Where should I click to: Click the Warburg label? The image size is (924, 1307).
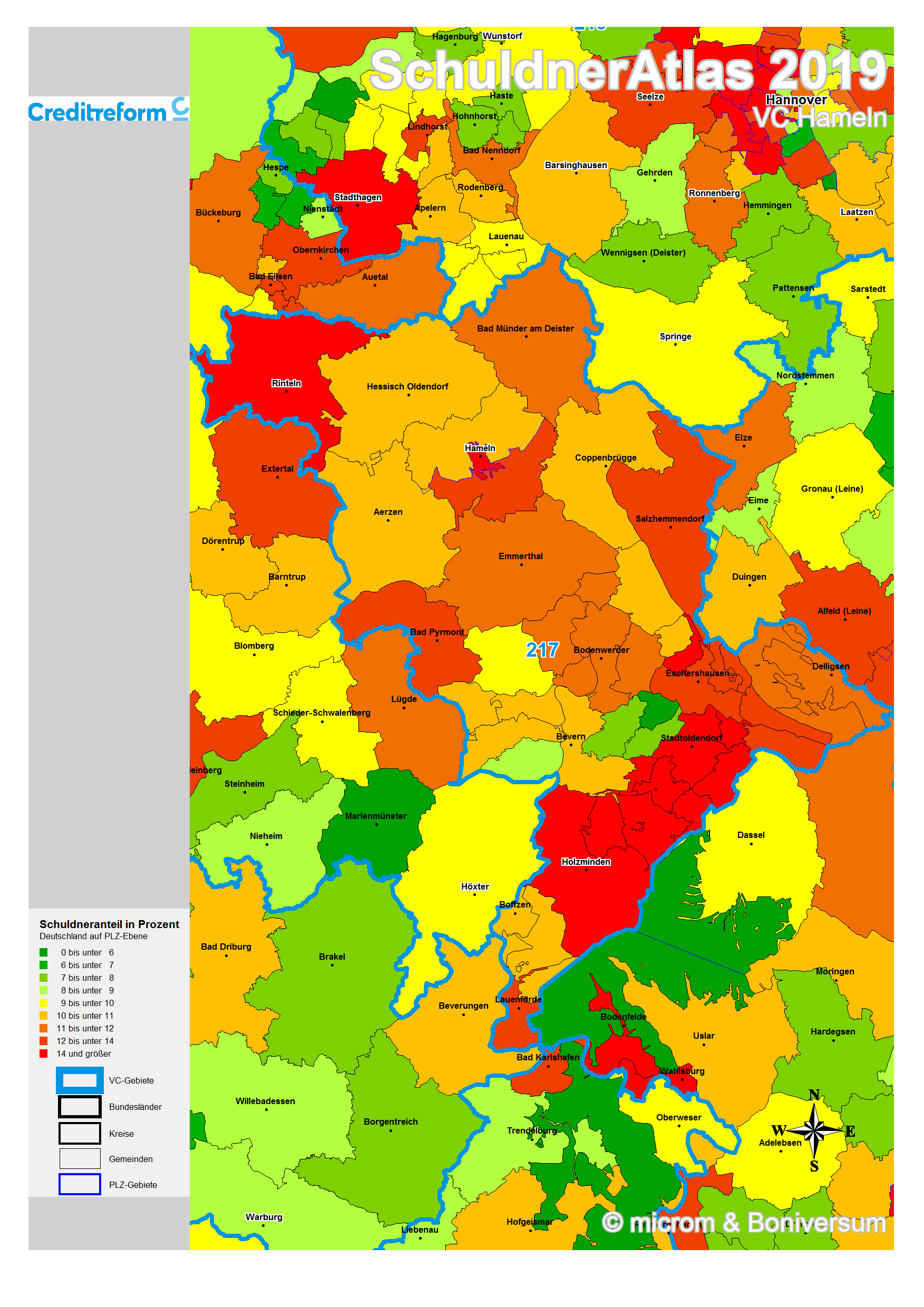264,1216
